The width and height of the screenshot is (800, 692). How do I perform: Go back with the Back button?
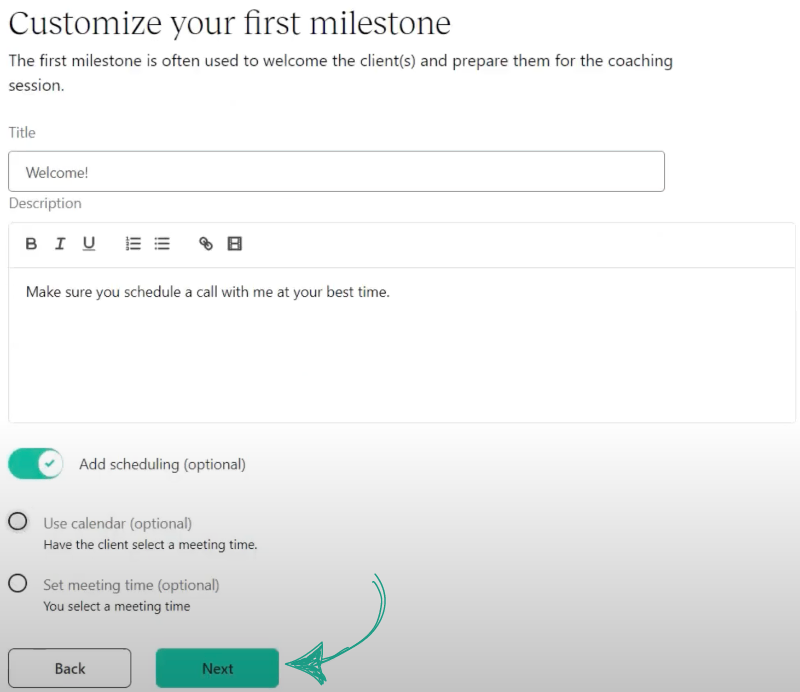point(70,668)
